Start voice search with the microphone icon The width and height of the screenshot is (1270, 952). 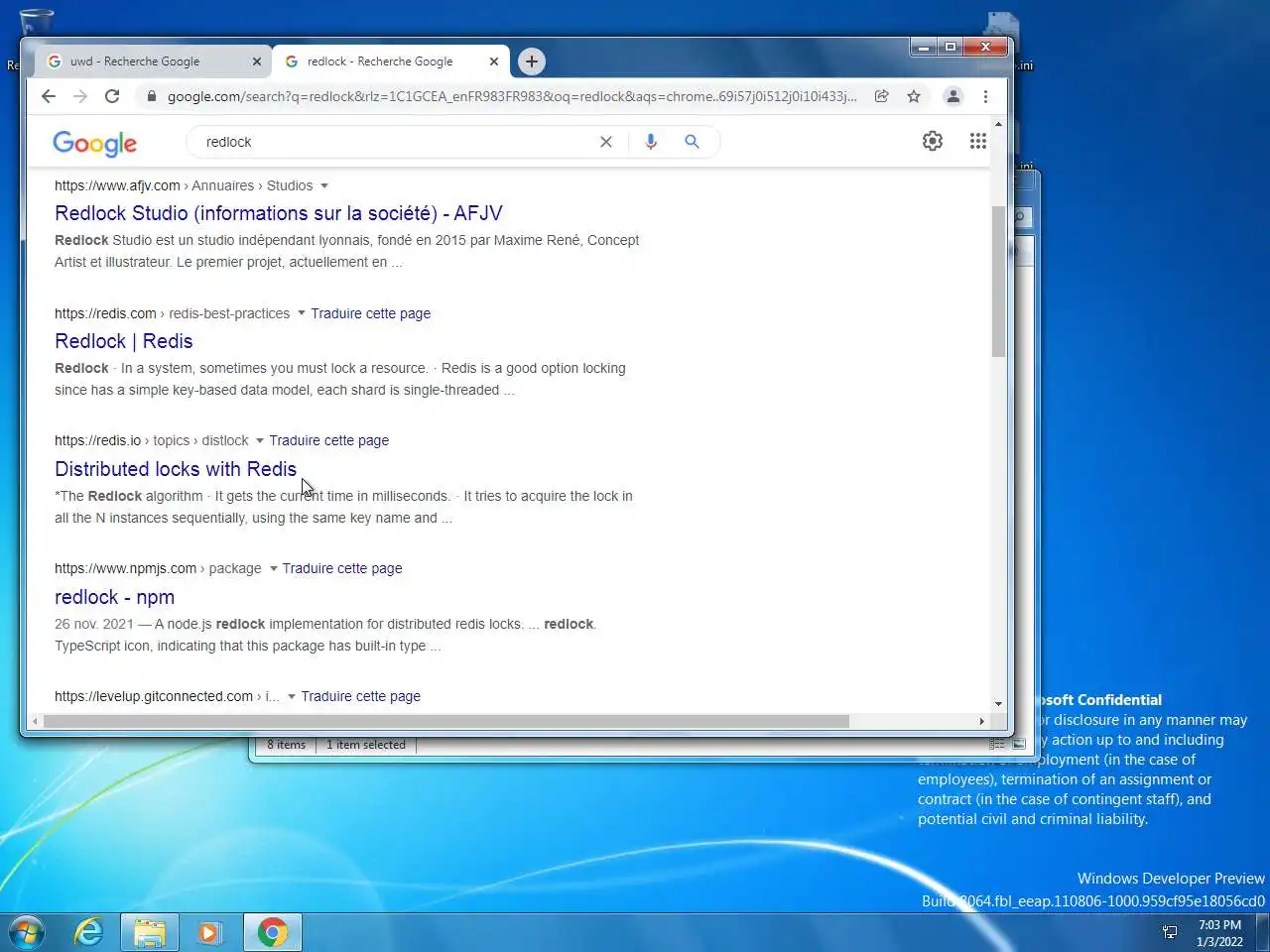click(651, 142)
